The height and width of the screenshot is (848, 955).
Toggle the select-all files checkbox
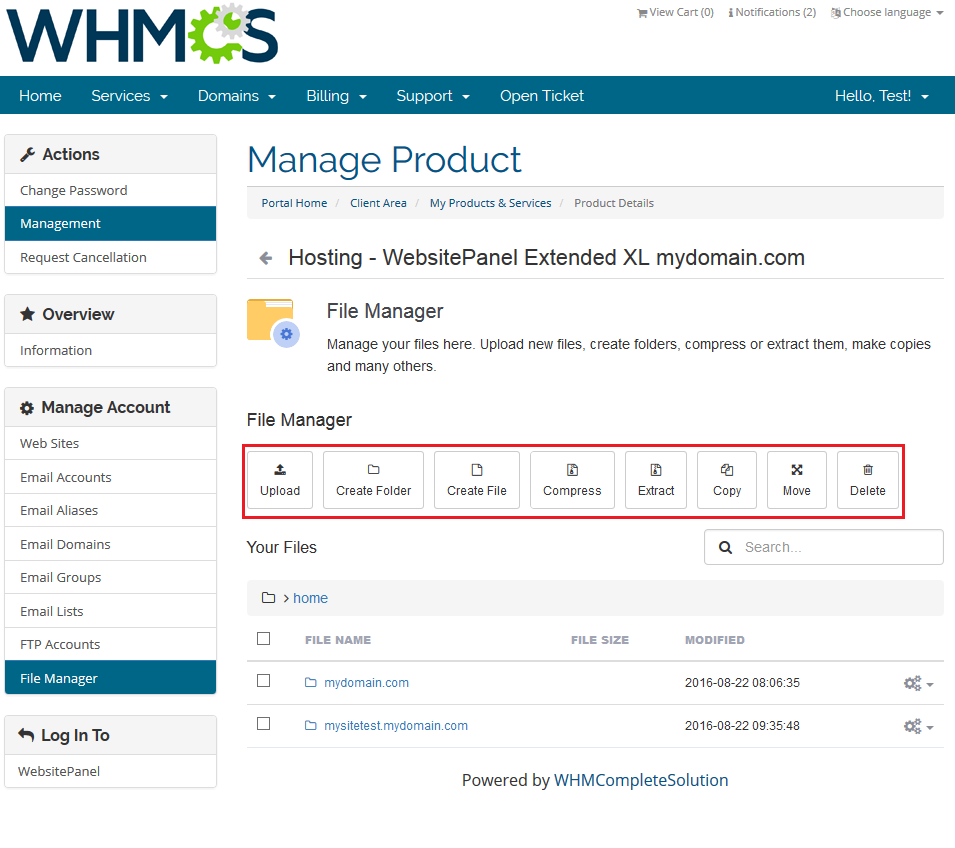pos(264,638)
